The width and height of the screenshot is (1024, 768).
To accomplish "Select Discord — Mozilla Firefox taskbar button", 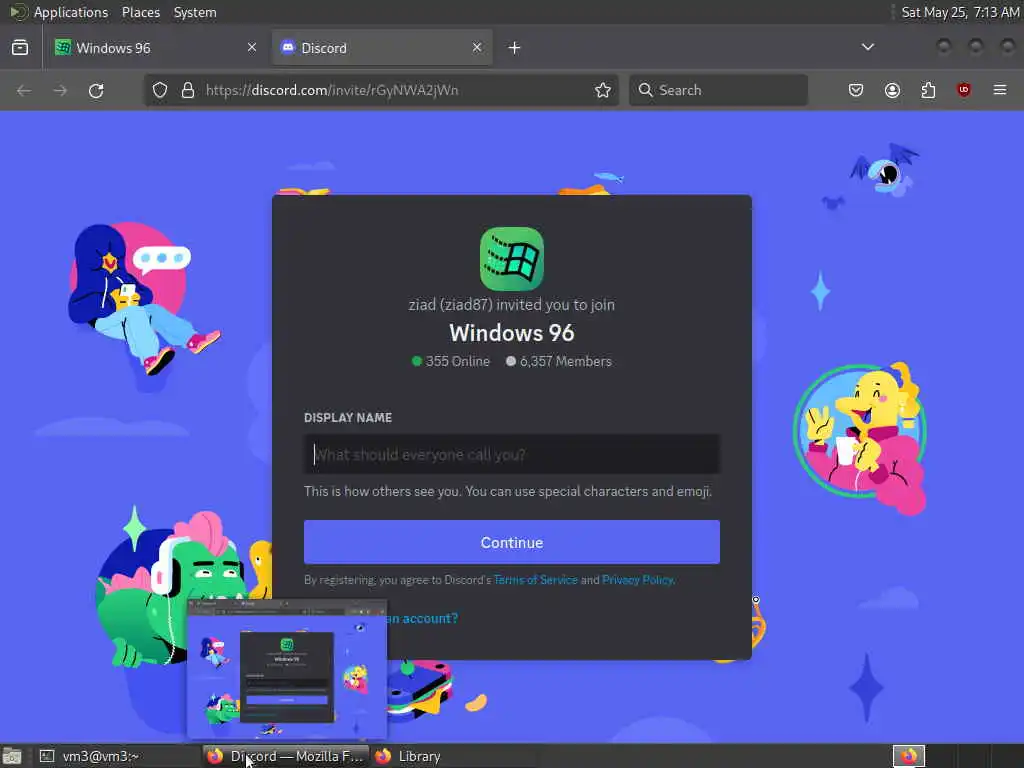I will coord(286,756).
